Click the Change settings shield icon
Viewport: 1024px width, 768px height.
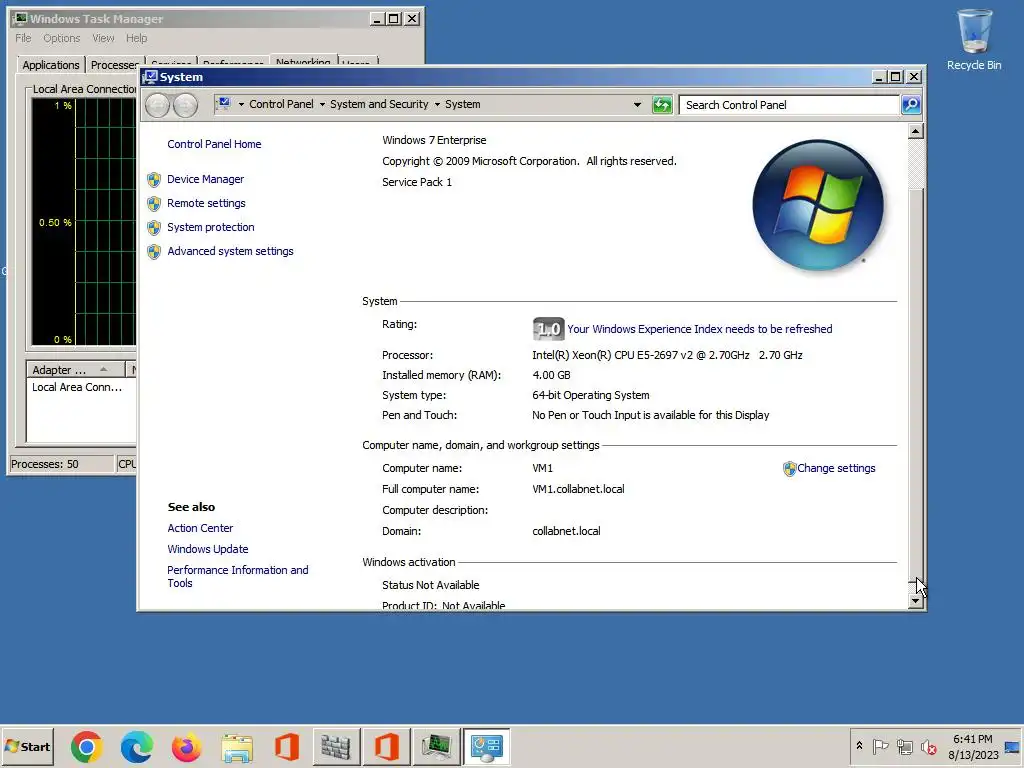[790, 469]
